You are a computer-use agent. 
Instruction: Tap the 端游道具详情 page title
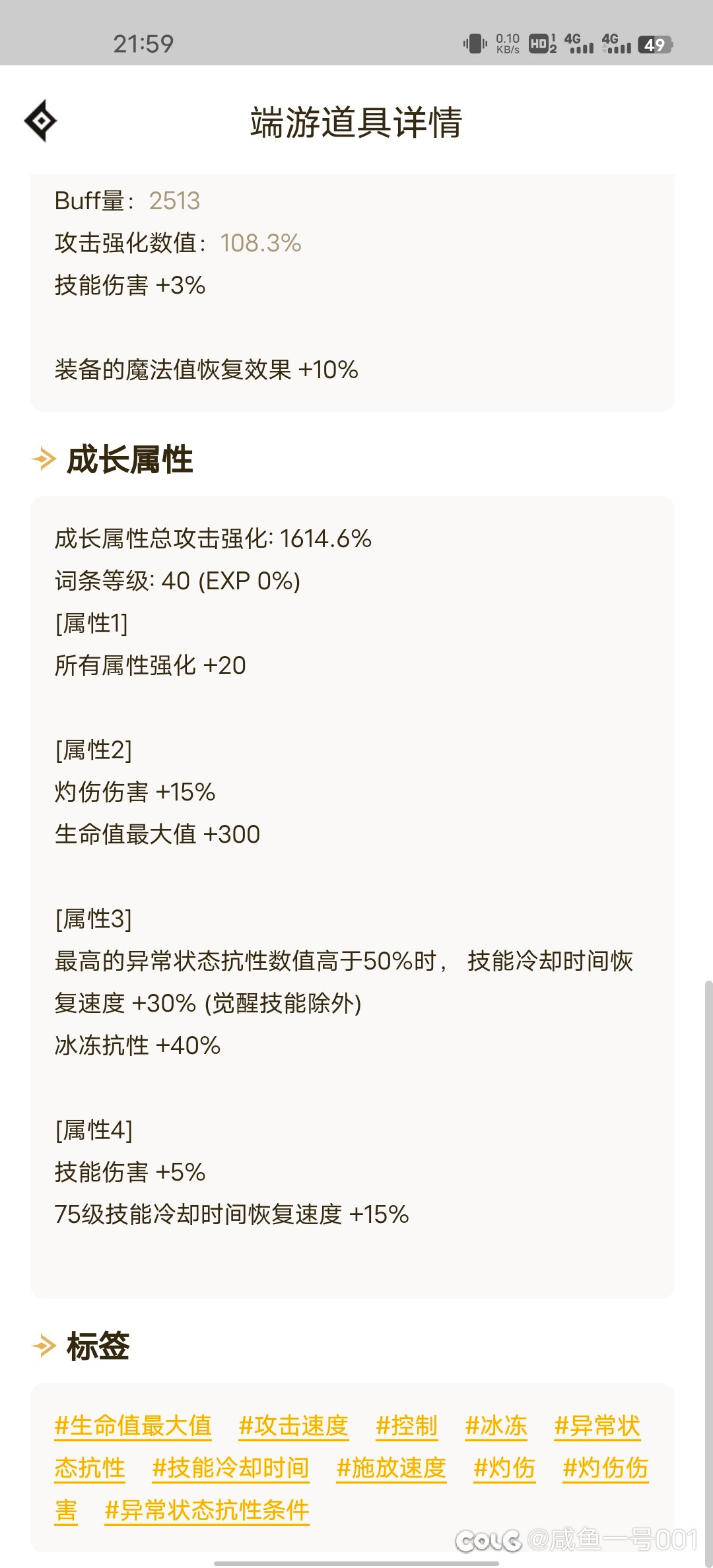[356, 122]
